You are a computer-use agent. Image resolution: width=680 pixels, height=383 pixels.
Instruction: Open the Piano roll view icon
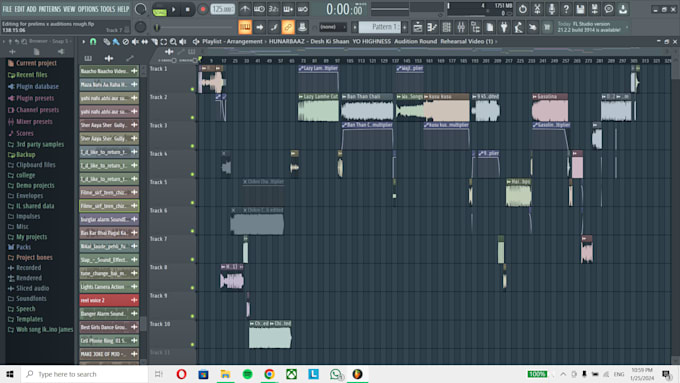coord(432,27)
